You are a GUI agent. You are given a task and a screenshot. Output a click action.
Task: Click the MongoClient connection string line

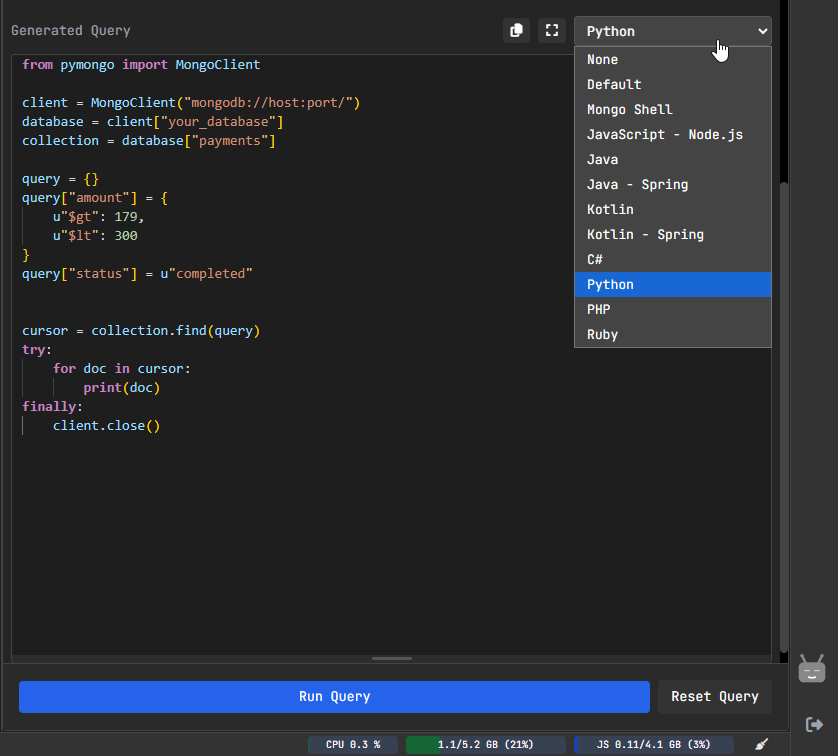coord(191,103)
